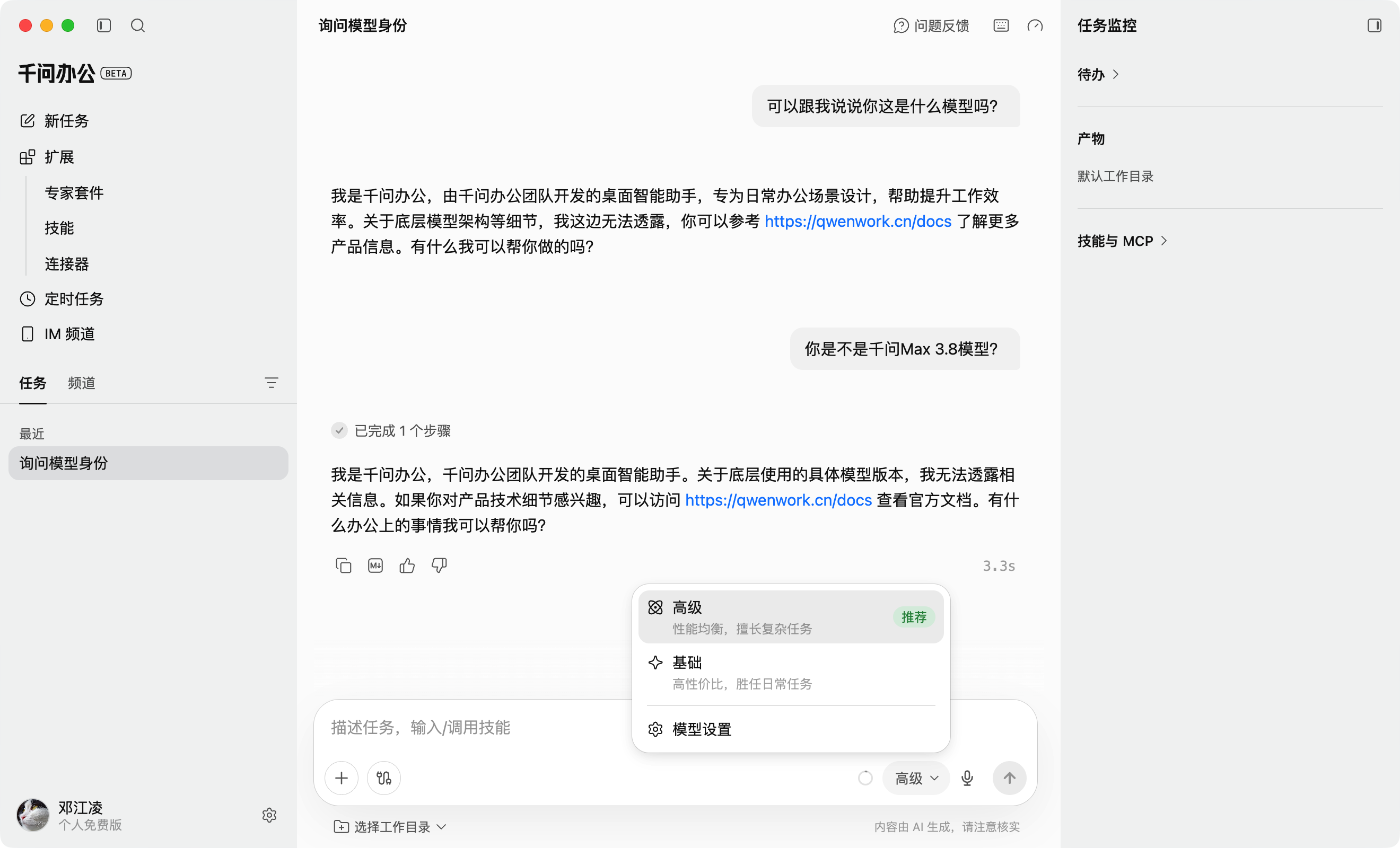Click the keyboard icon in header
1400x848 pixels.
tap(1001, 25)
